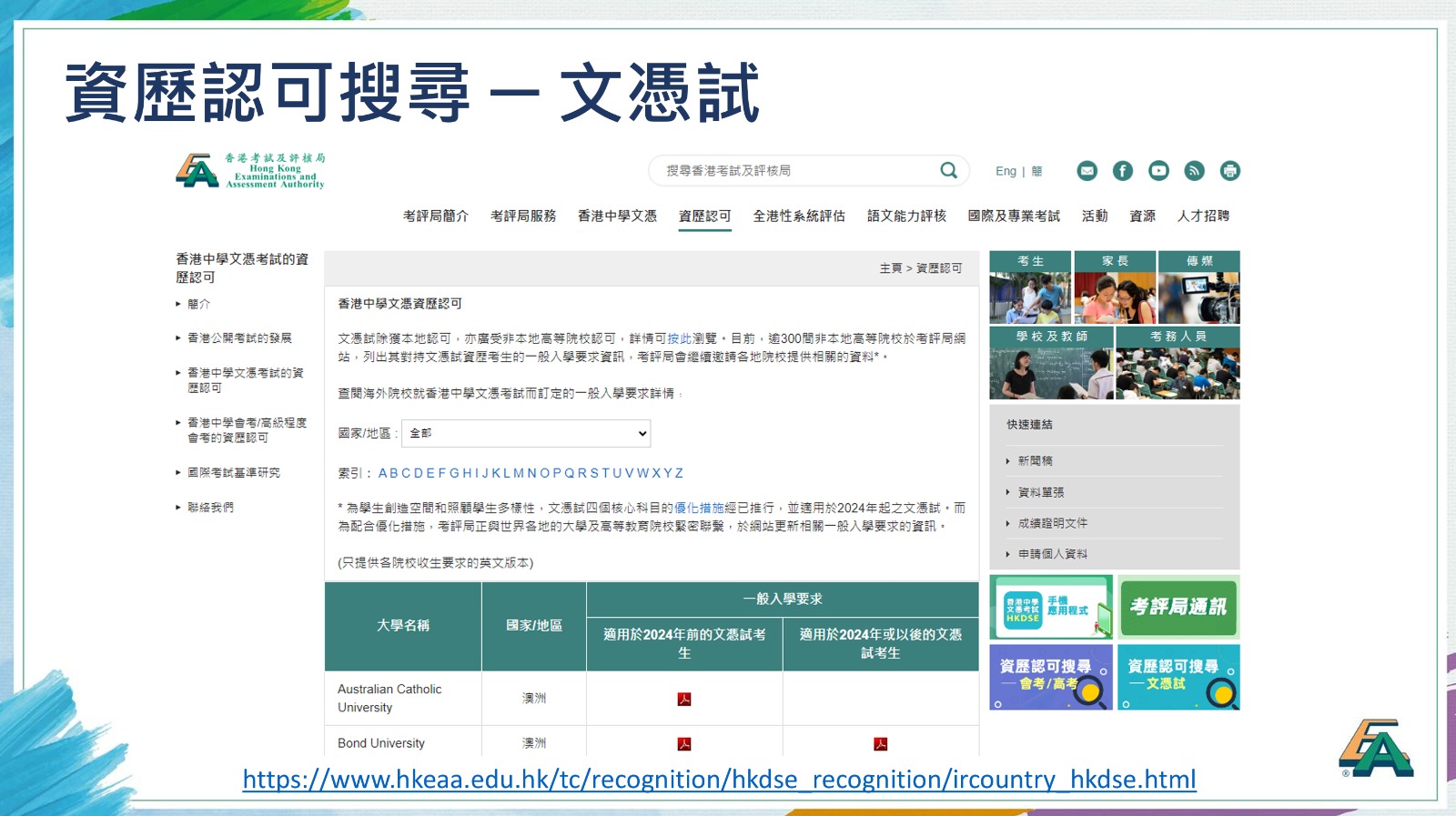Select 資歷認可 in navigation menu
This screenshot has height=816, width=1456.
point(704,217)
